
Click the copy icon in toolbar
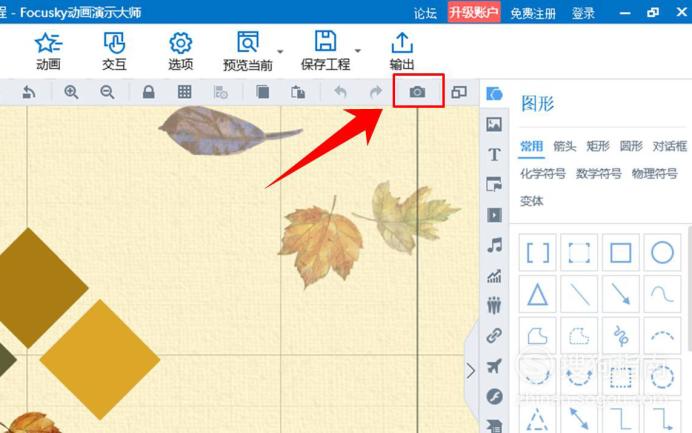click(262, 92)
